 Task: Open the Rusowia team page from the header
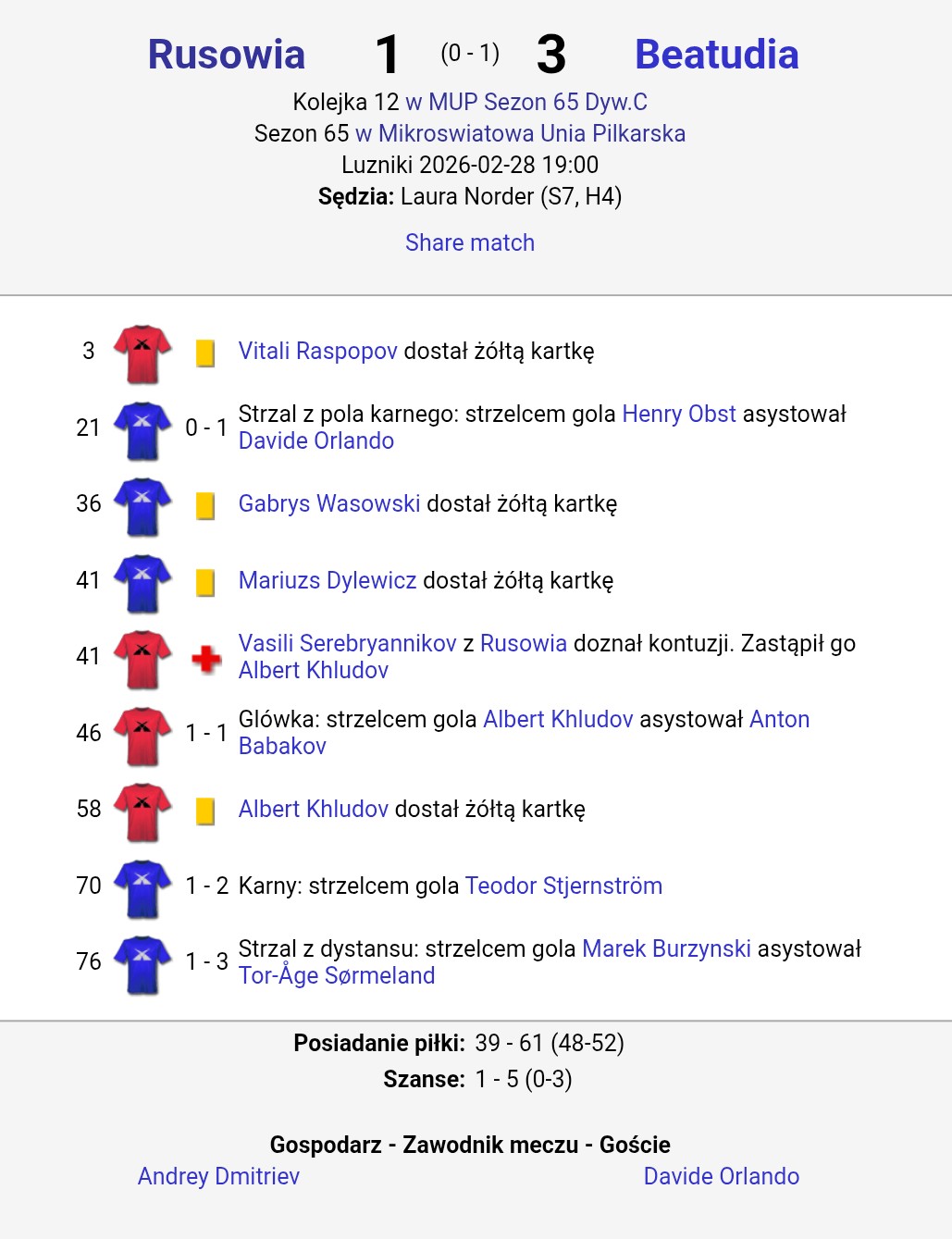(x=227, y=55)
